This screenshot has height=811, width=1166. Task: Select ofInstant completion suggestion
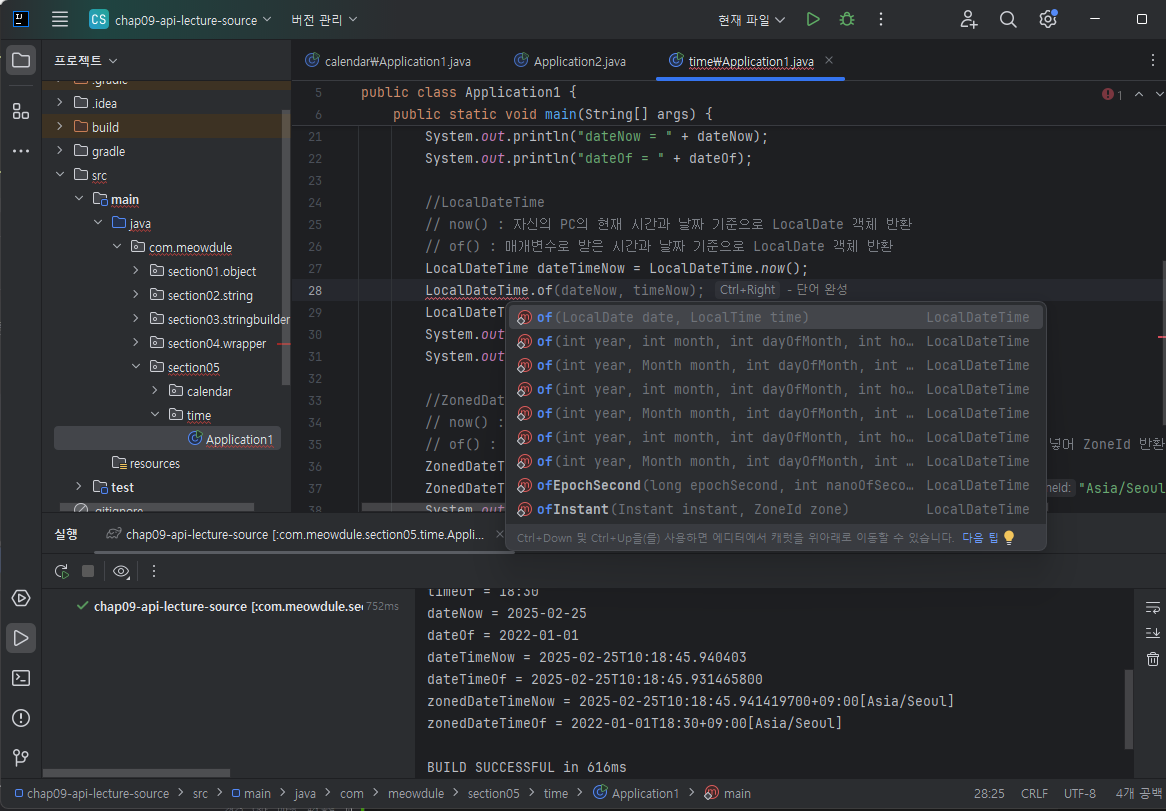775,509
